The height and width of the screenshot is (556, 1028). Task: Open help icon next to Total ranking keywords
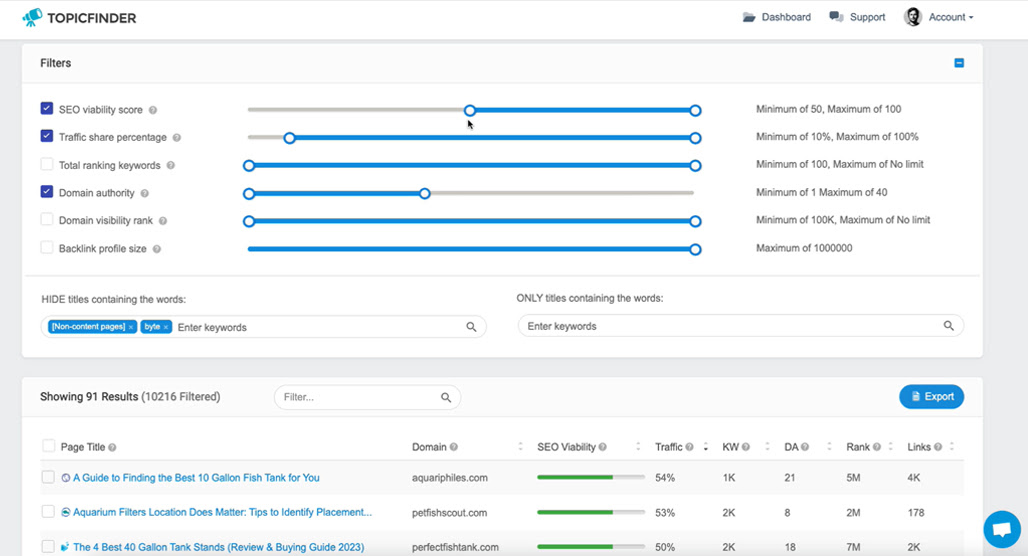tap(170, 165)
